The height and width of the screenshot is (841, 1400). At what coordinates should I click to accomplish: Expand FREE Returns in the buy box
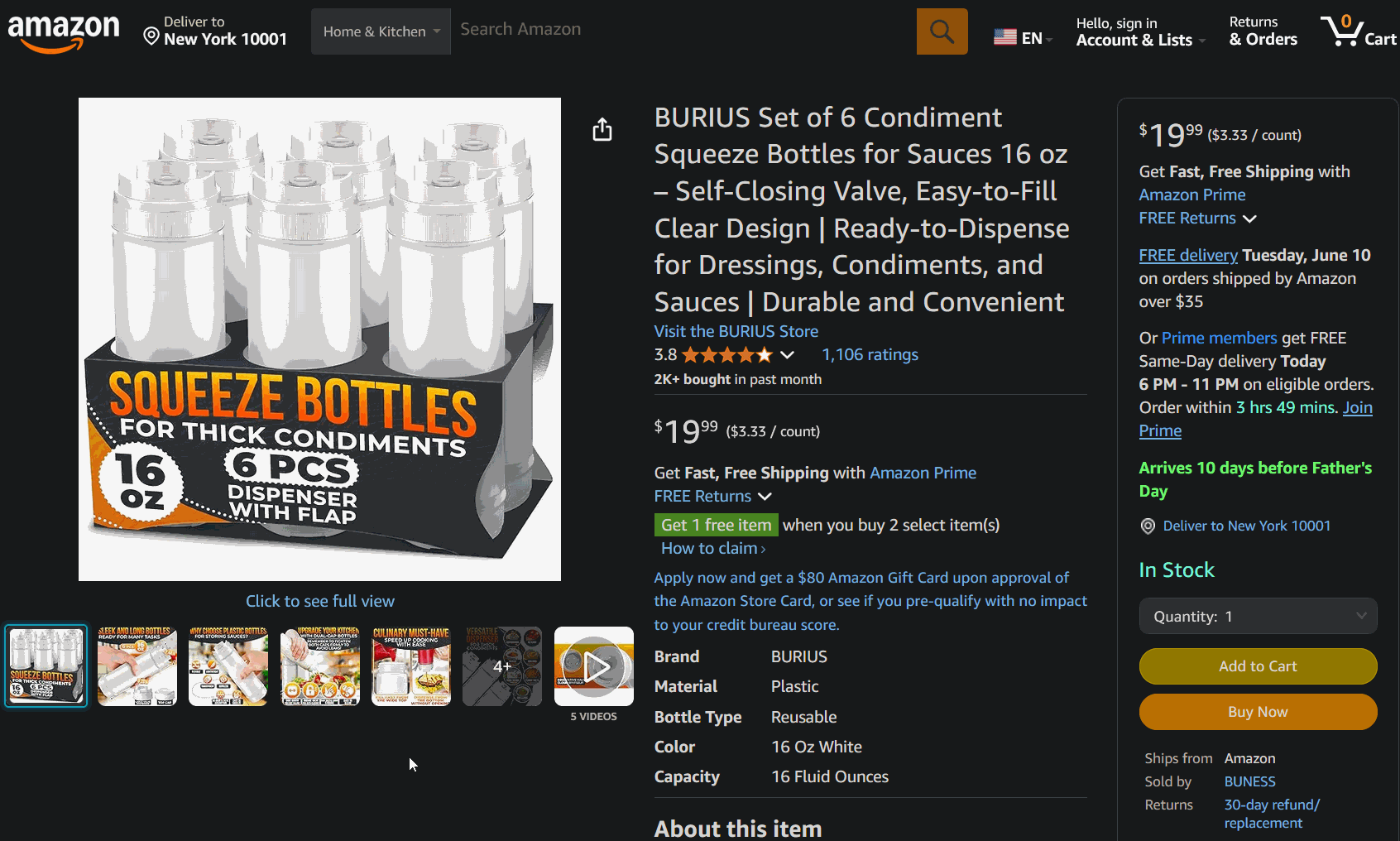tap(1197, 218)
